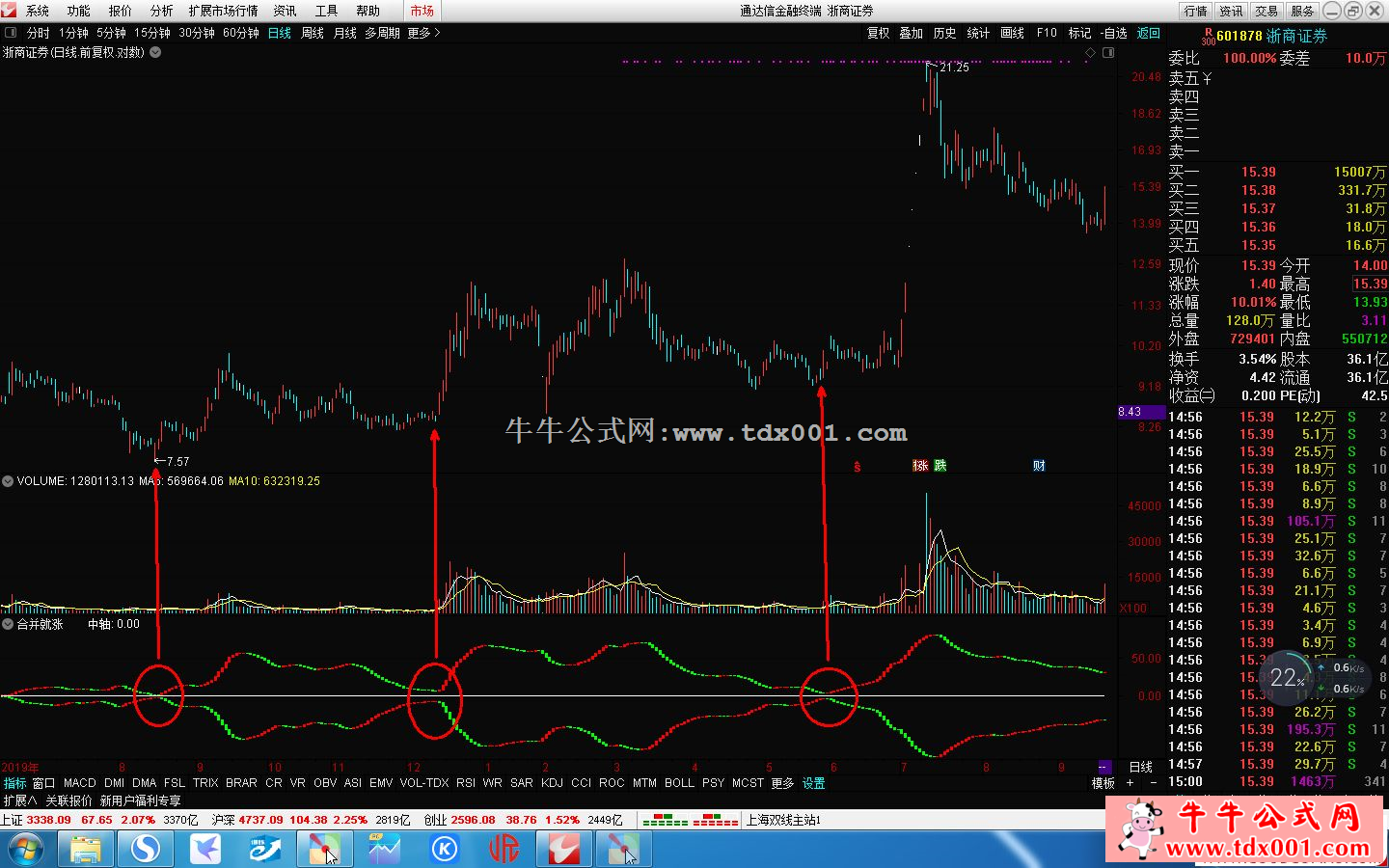Open the red circular logo app in taskbar
The height and width of the screenshot is (868, 1389).
tap(504, 850)
